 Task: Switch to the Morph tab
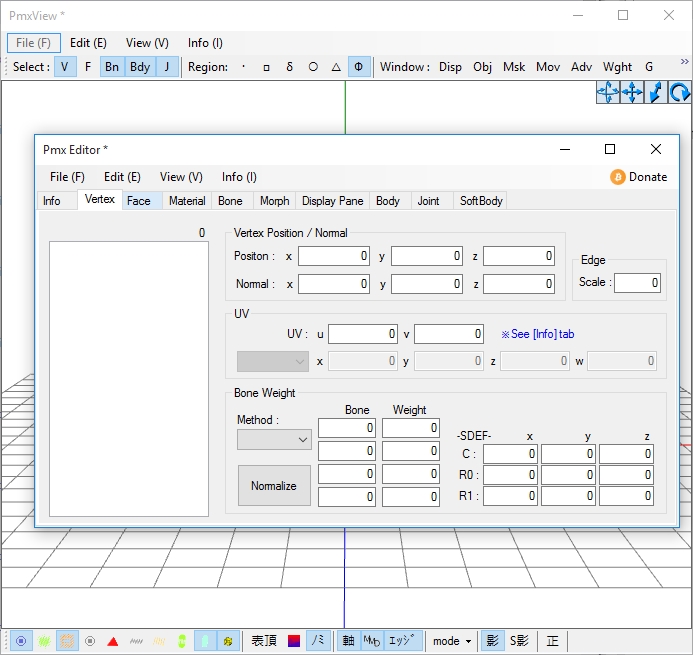coord(274,201)
